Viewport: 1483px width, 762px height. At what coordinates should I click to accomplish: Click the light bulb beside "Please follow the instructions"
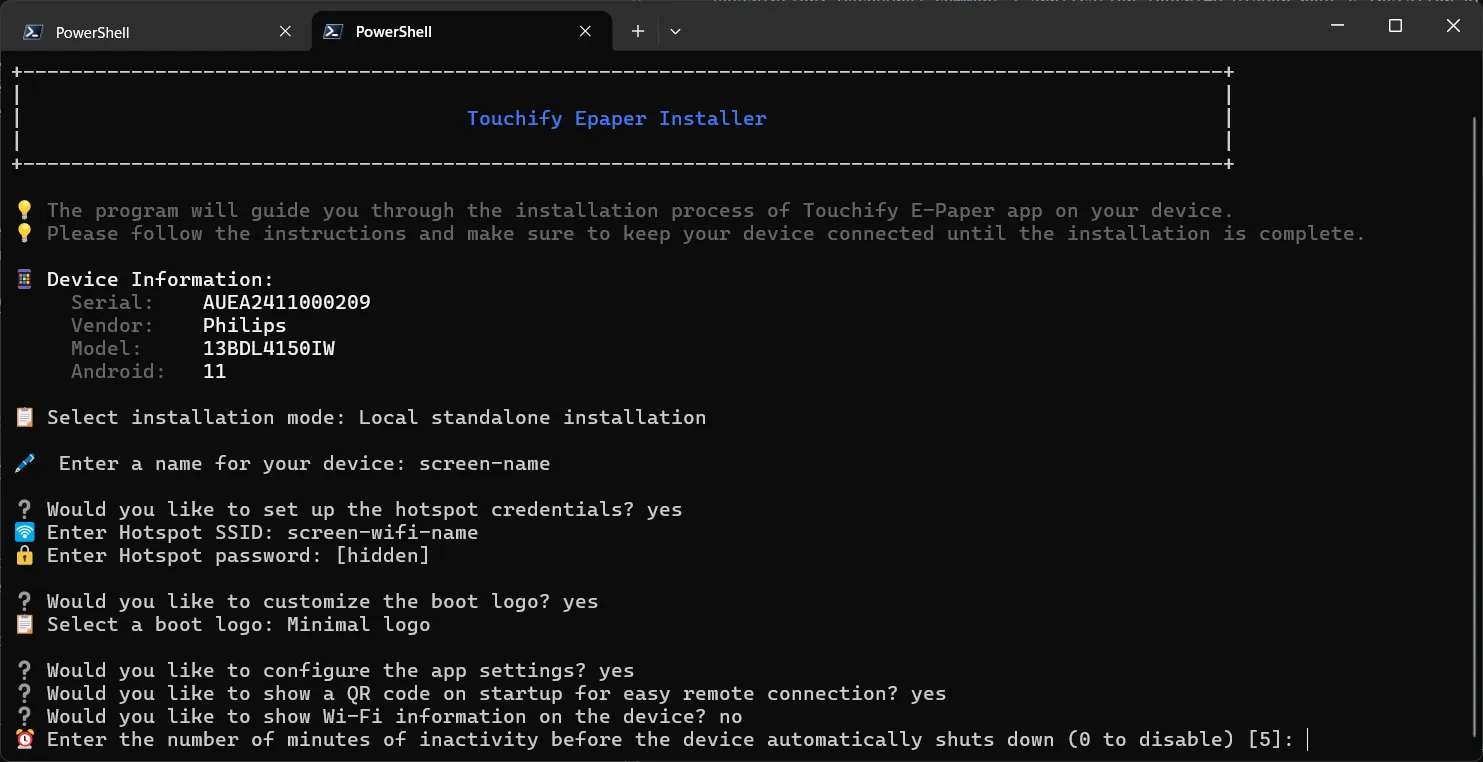pos(25,233)
